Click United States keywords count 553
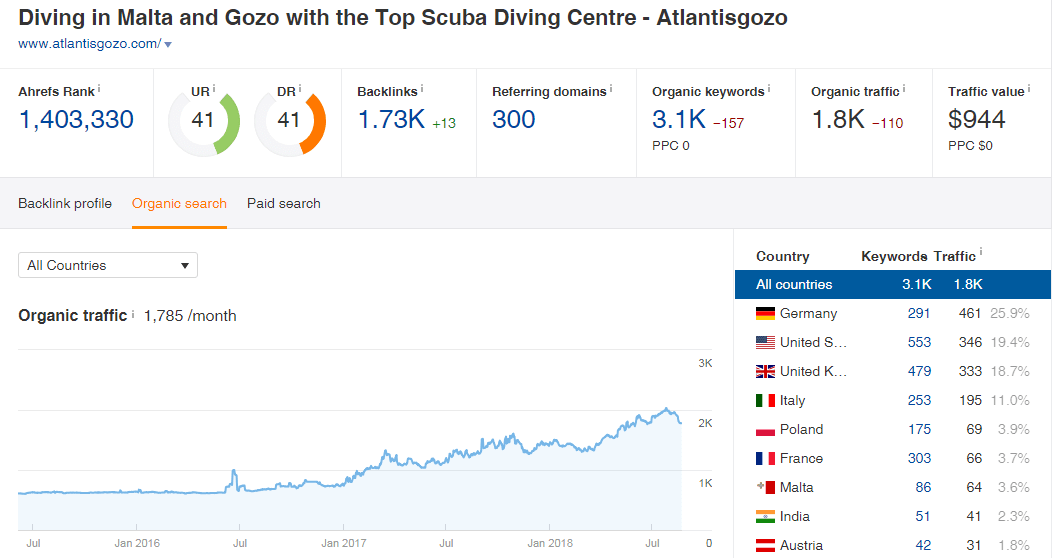This screenshot has width=1057, height=558. (919, 342)
